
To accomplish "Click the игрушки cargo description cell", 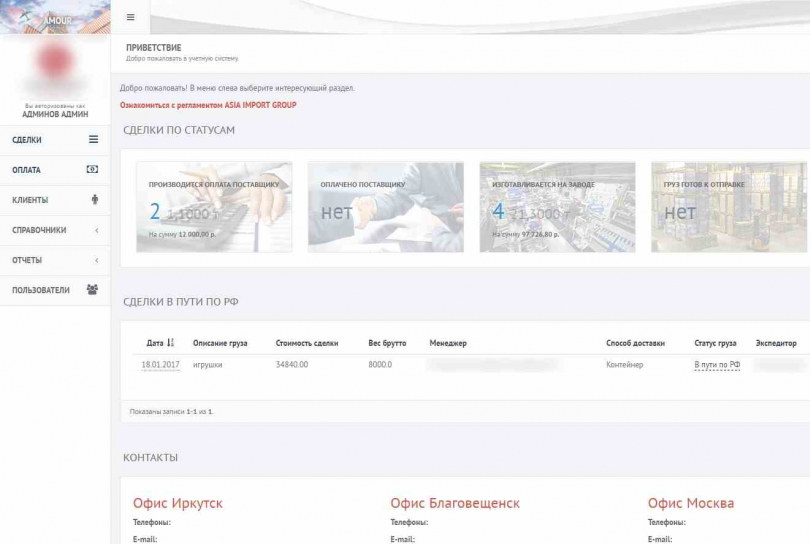I will pyautogui.click(x=208, y=365).
